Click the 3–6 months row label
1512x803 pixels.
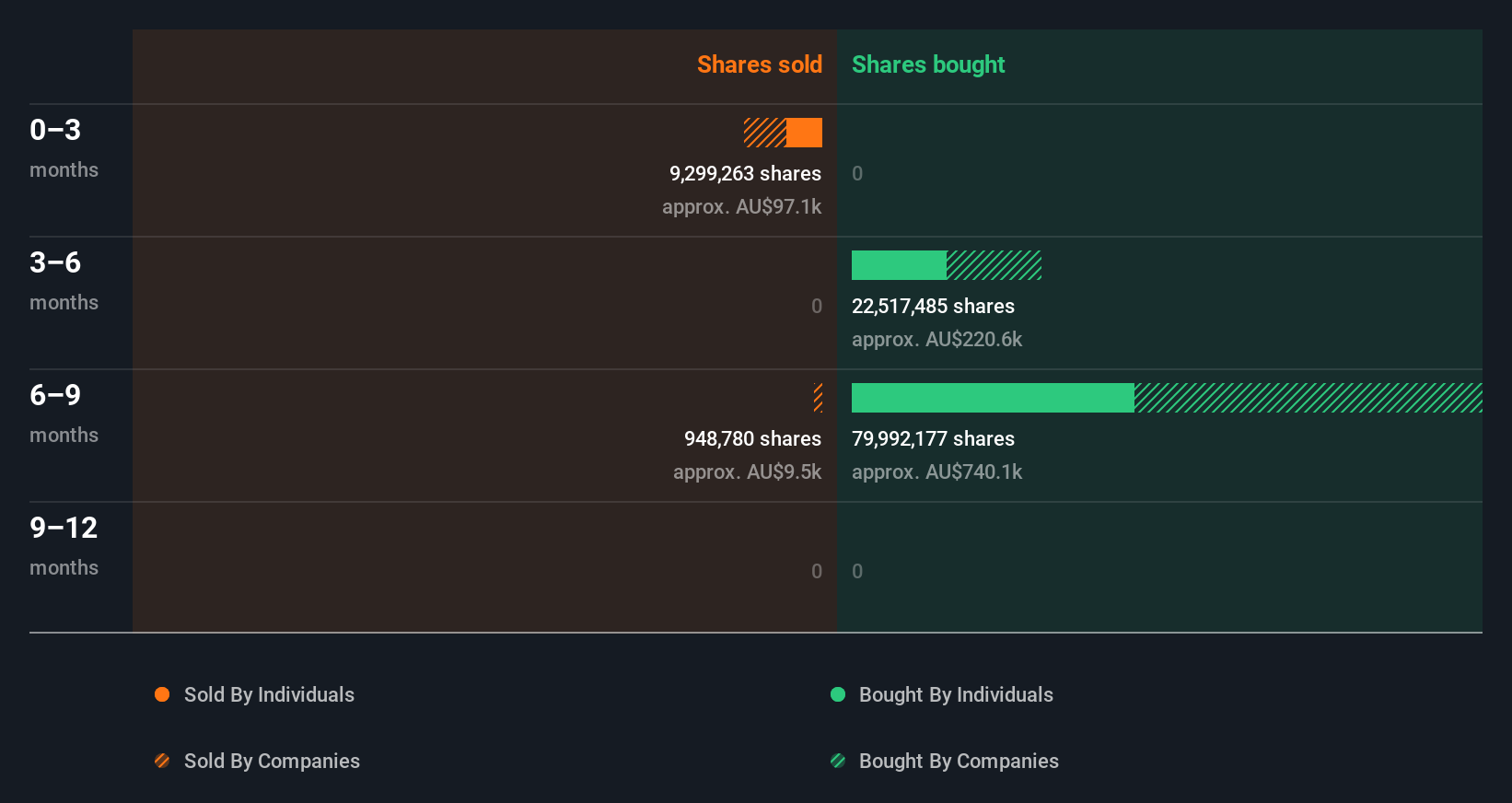point(64,281)
